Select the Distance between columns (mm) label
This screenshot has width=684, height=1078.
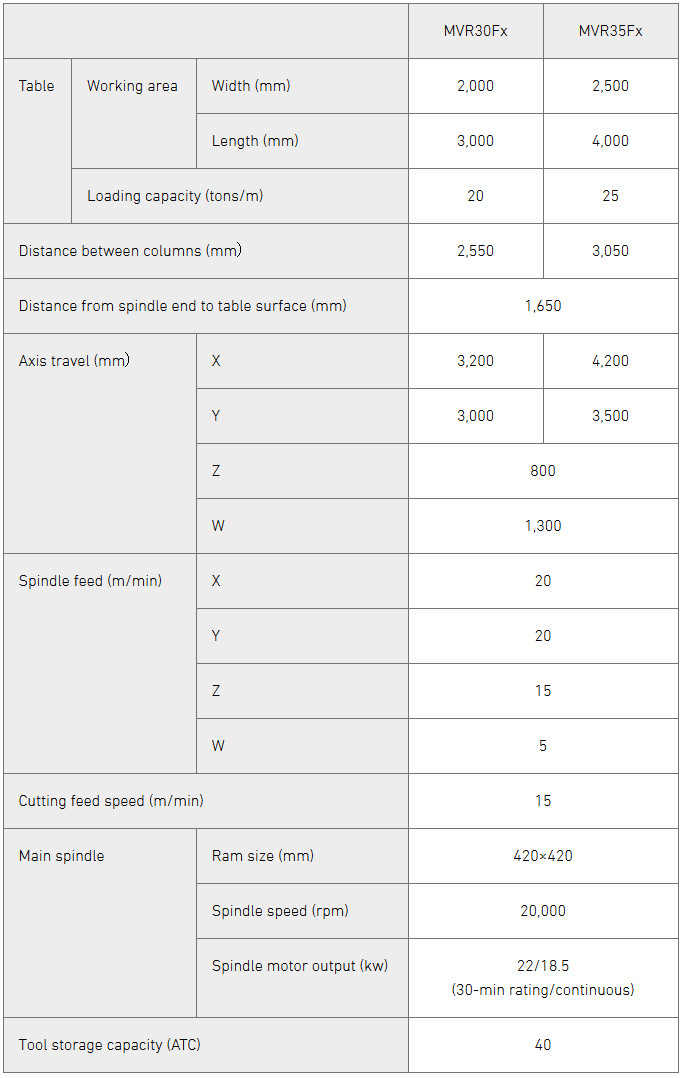pos(130,251)
